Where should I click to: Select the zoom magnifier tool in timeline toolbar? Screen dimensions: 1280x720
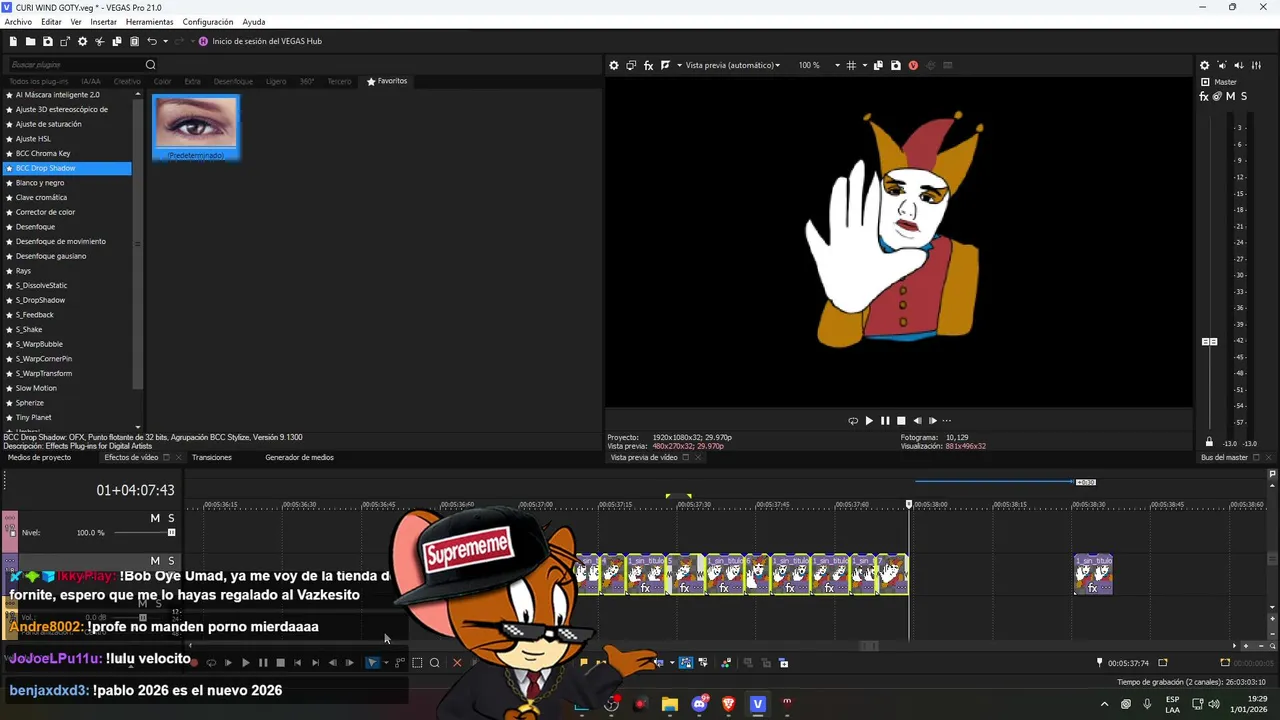coord(434,662)
